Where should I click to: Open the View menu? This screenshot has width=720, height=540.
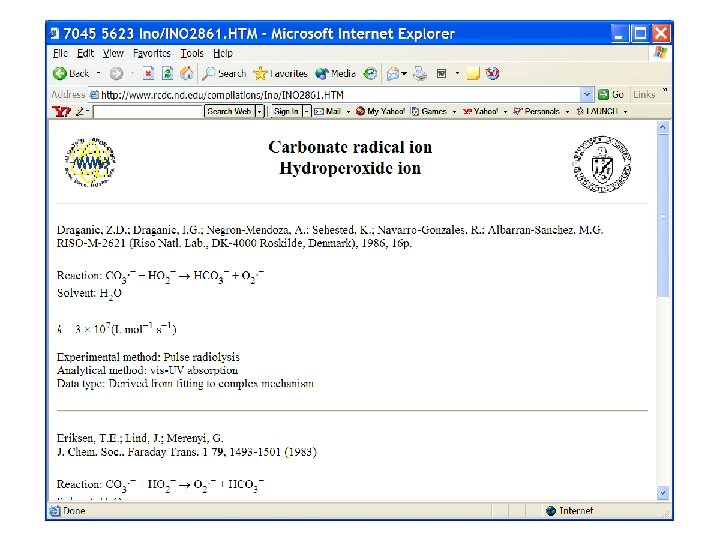tap(113, 53)
